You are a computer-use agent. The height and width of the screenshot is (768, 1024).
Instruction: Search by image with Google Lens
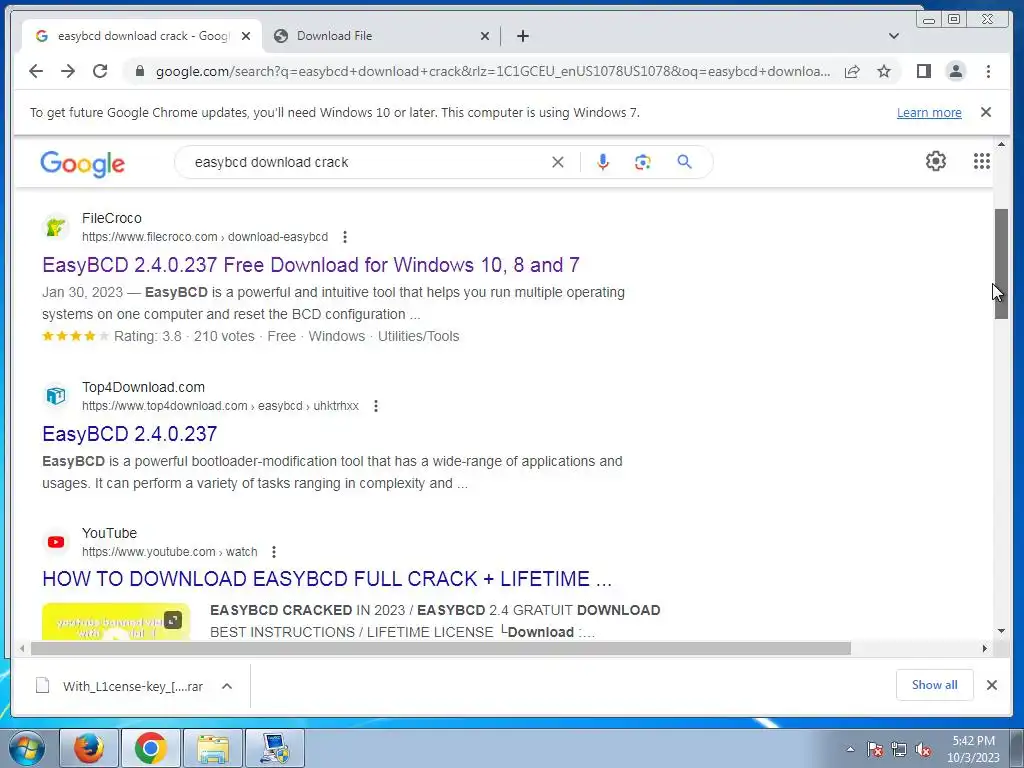tap(643, 162)
